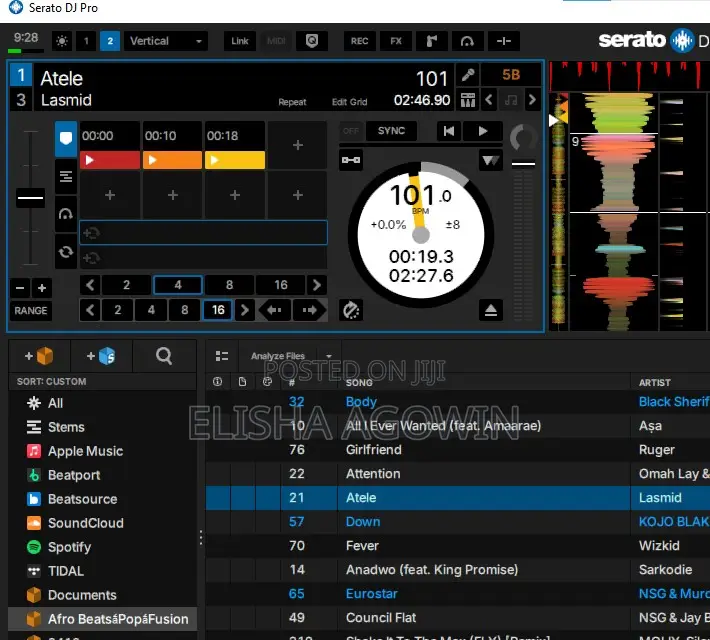Show next auto loop sizes arrow
This screenshot has height=640, width=710.
click(317, 285)
